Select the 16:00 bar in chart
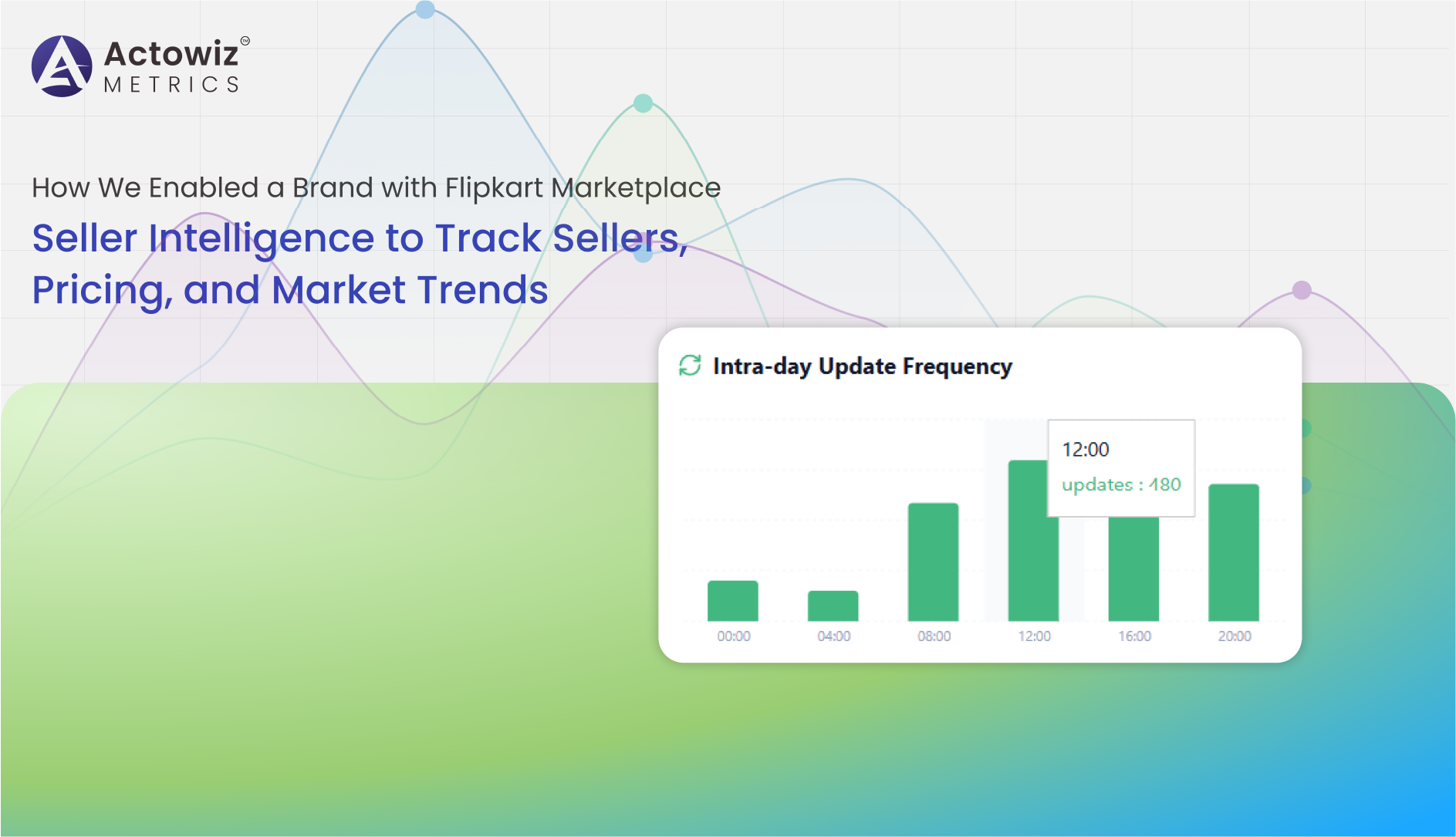Image resolution: width=1456 pixels, height=837 pixels. click(x=1133, y=569)
